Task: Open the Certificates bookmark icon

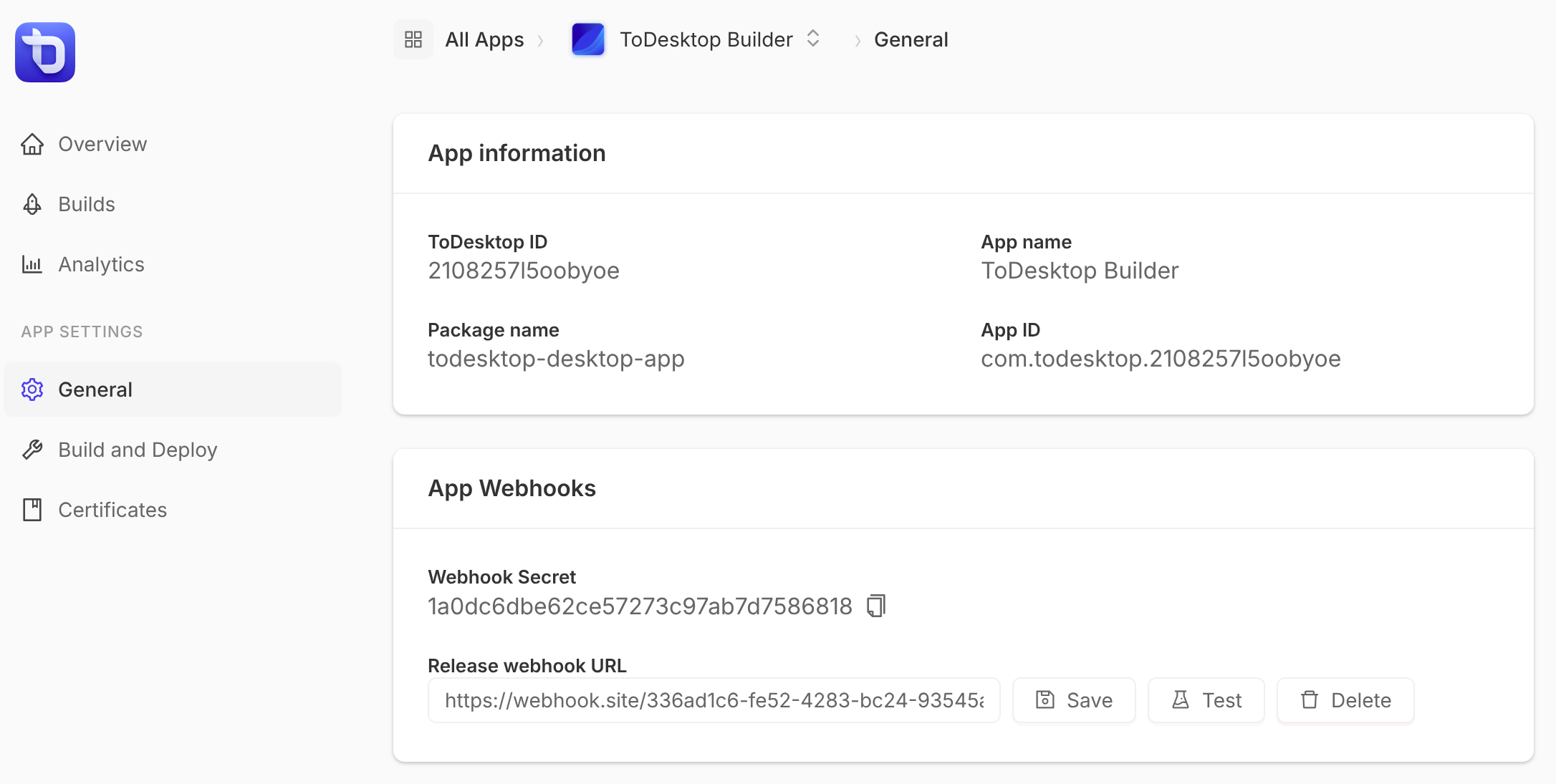Action: (x=32, y=509)
